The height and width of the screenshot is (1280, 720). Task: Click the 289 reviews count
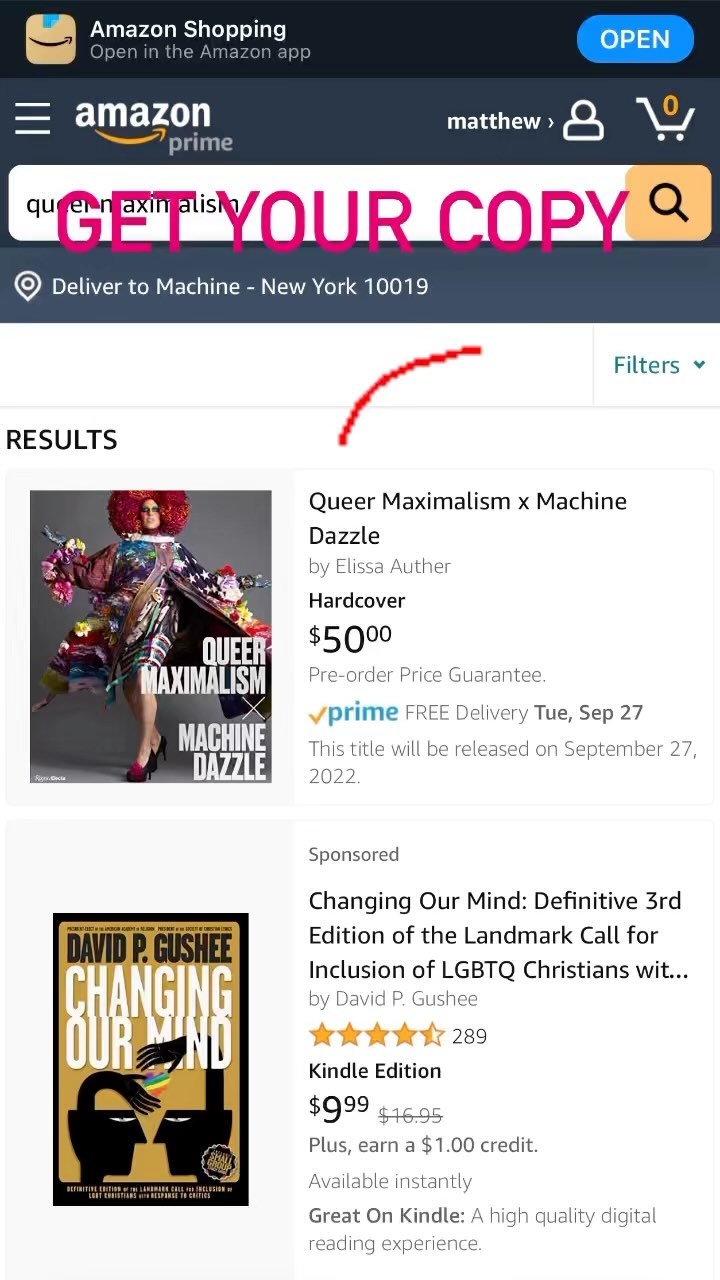469,1036
